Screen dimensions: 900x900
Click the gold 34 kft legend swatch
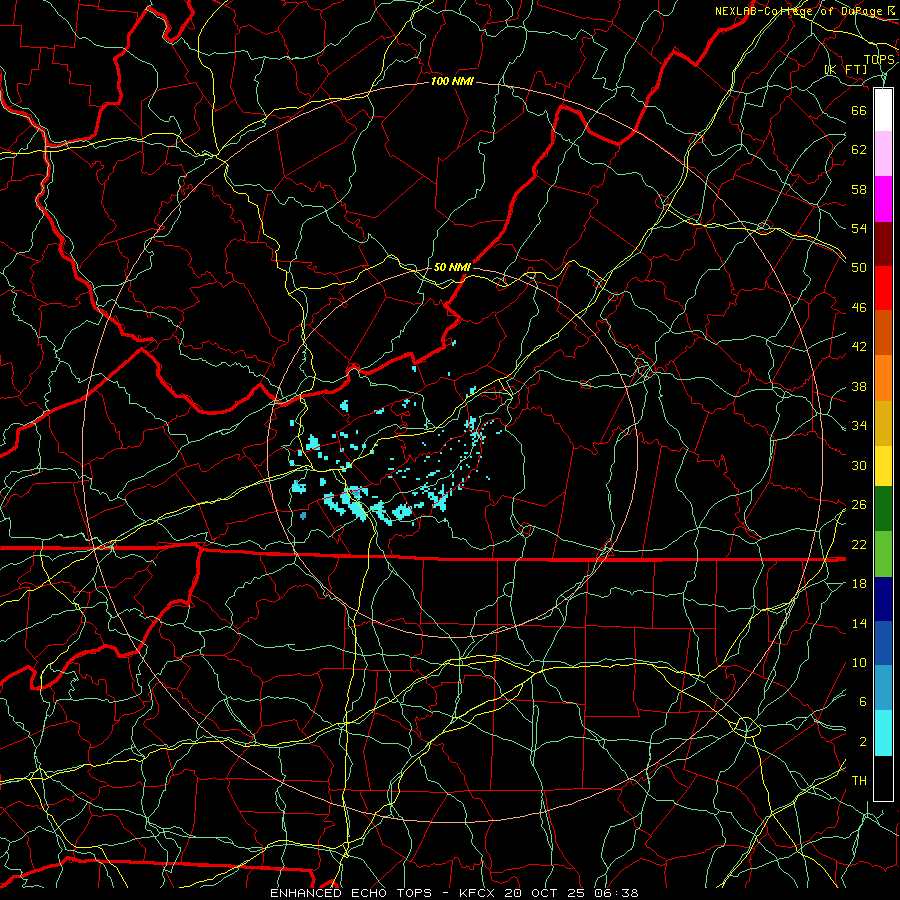click(x=883, y=423)
